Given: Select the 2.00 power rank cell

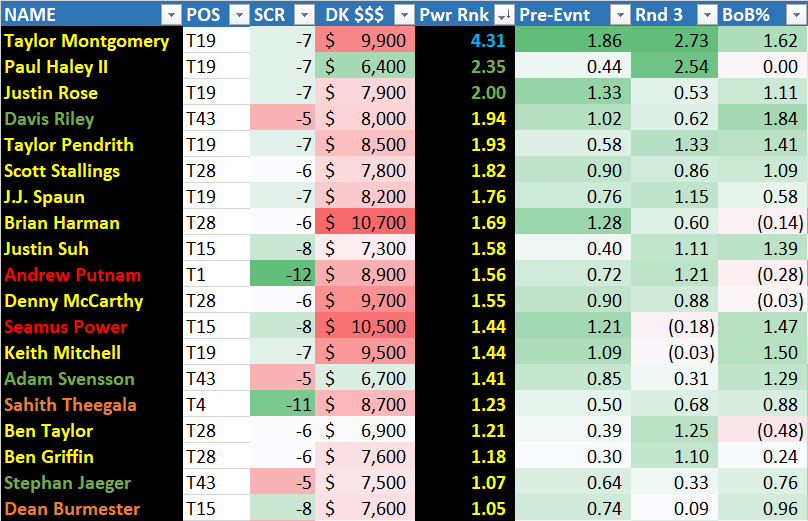Looking at the screenshot, I should 465,92.
